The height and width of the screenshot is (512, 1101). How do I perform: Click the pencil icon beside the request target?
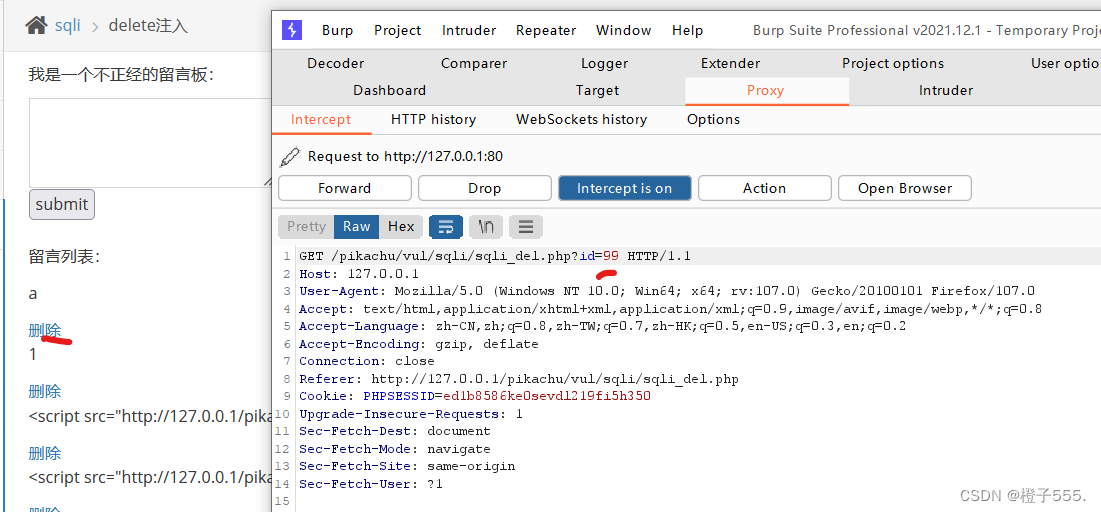[x=289, y=156]
